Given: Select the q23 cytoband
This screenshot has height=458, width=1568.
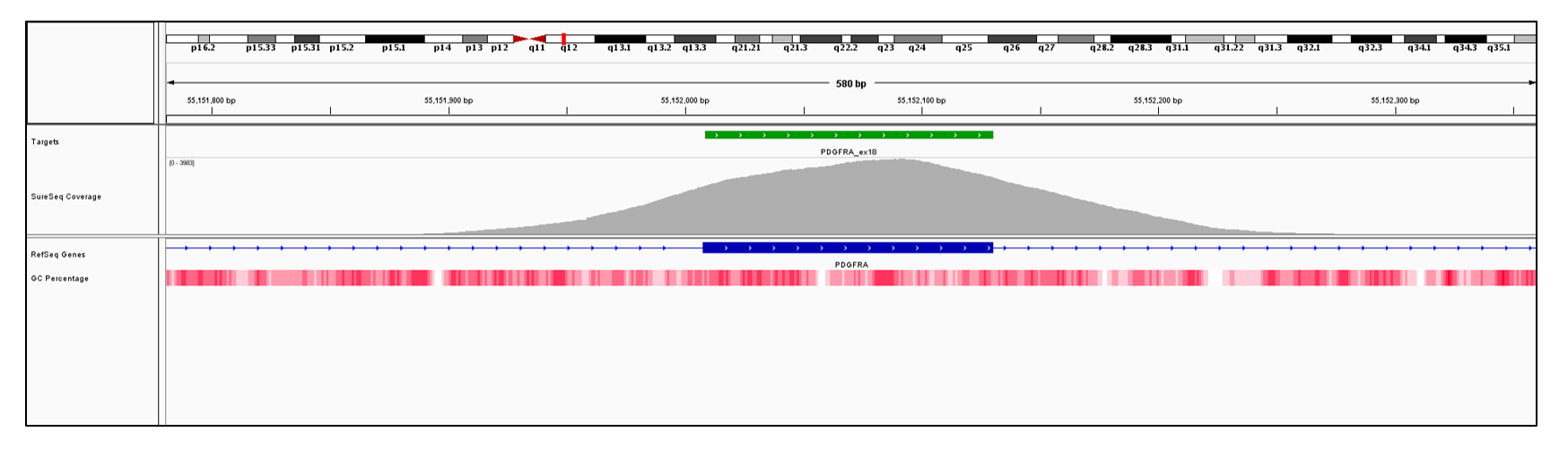Looking at the screenshot, I should pyautogui.click(x=885, y=48).
